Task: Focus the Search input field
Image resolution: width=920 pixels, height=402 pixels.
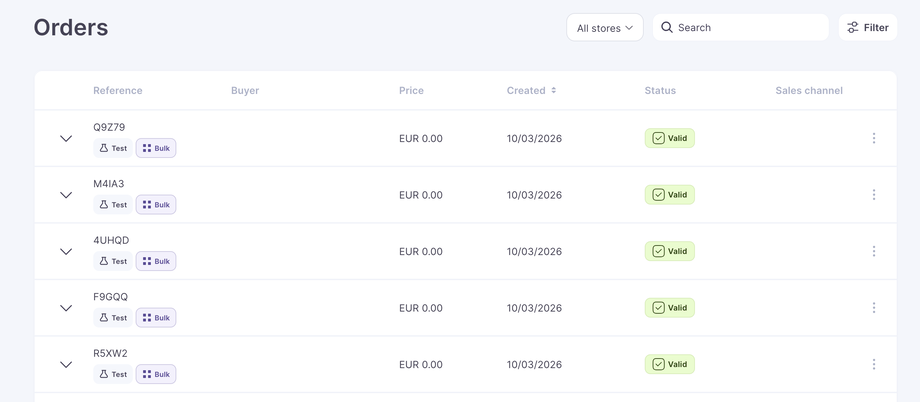Action: [x=748, y=28]
